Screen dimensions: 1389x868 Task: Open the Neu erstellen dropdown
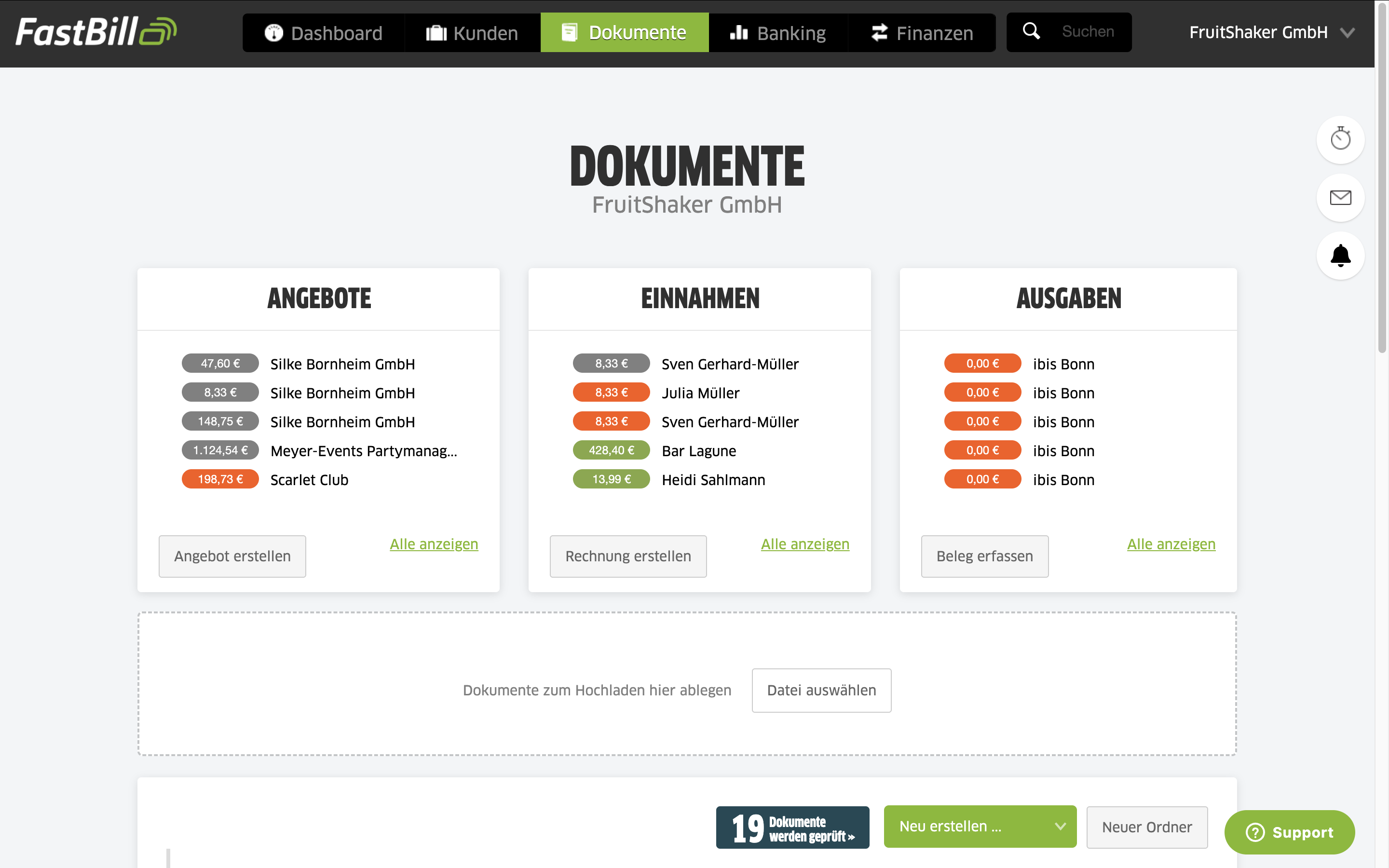[x=980, y=826]
